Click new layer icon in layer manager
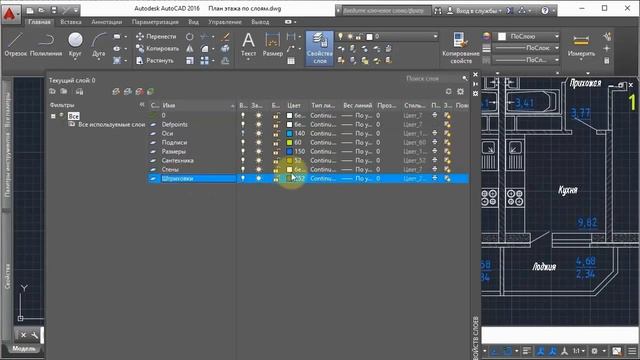640x360 pixels. pyautogui.click(x=116, y=91)
